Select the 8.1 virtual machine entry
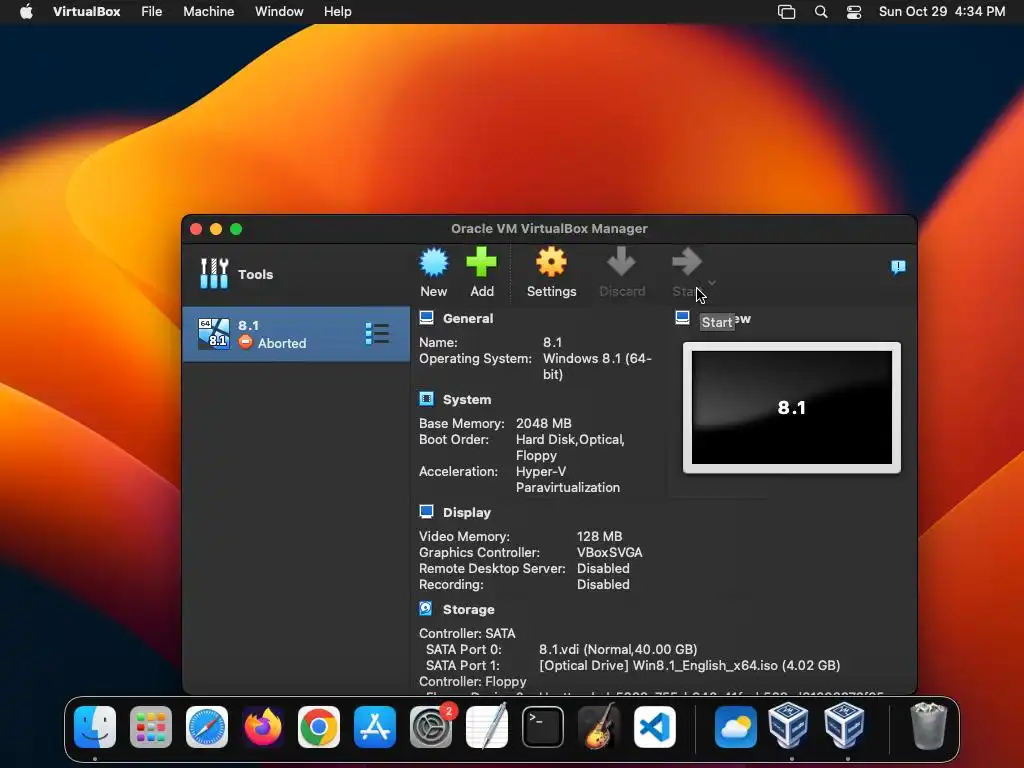 (296, 334)
